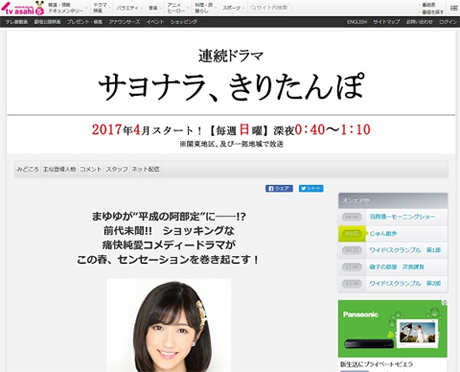Open the アニメ・ヒーロー dropdown menu
Image resolution: width=460 pixels, height=372 pixels.
pos(176,8)
